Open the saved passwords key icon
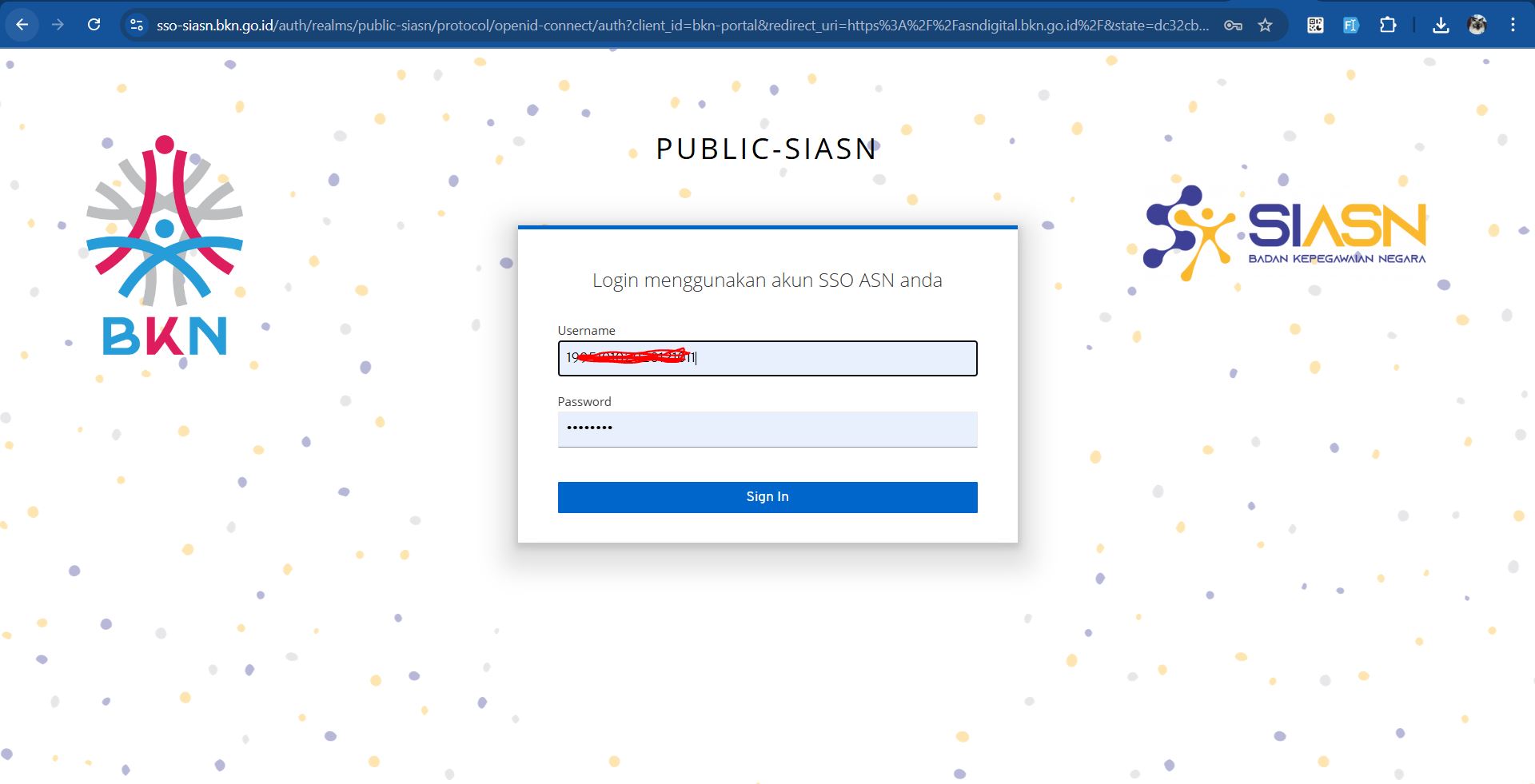1535x784 pixels. click(1233, 25)
